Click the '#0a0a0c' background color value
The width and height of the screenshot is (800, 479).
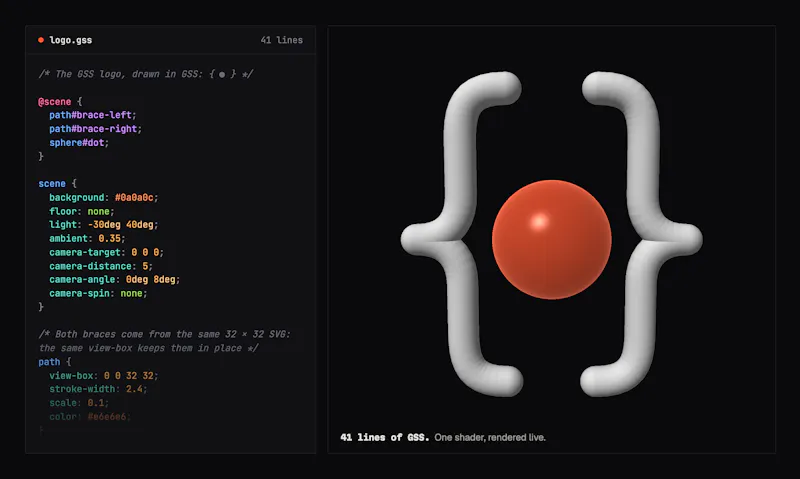[134, 197]
